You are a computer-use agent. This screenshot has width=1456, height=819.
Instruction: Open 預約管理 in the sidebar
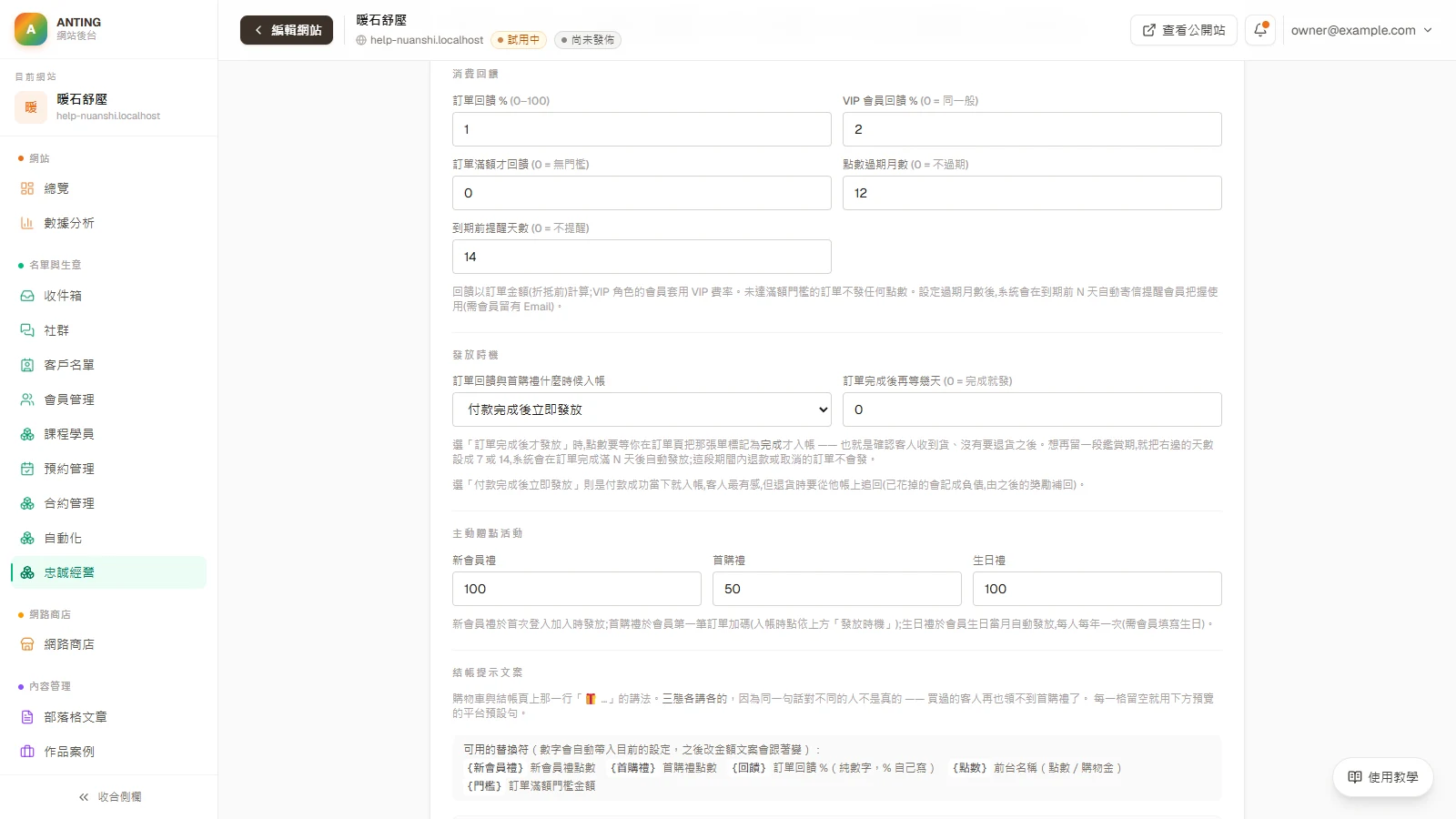[x=109, y=469]
